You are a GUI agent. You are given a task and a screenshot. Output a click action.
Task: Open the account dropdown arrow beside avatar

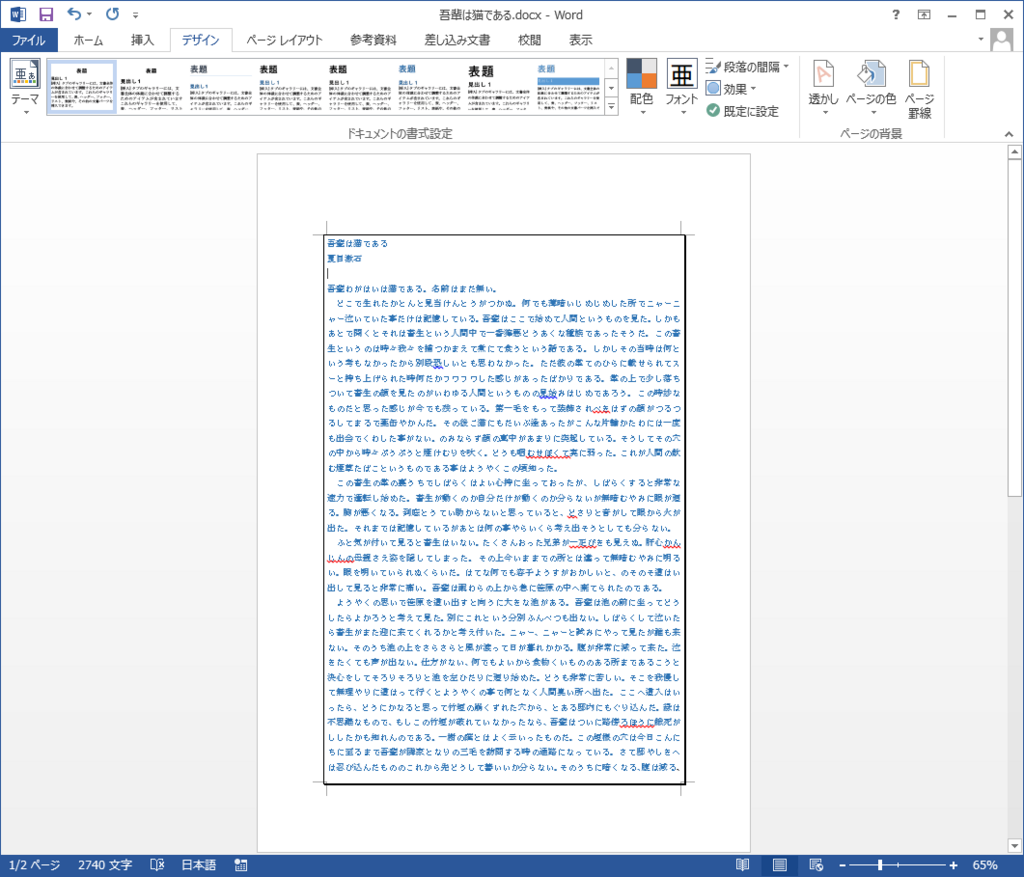click(x=980, y=39)
